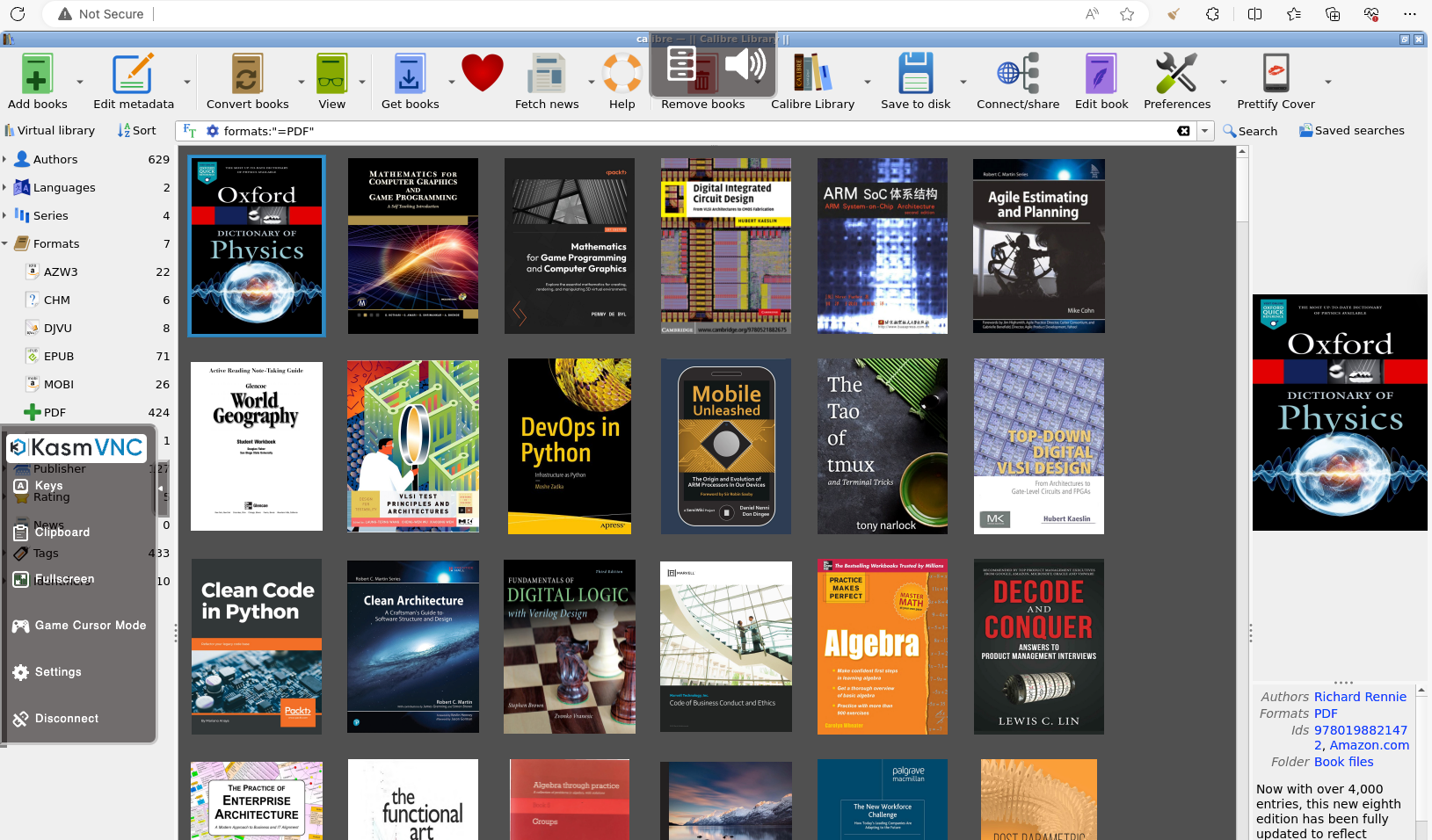This screenshot has width=1432, height=840.
Task: Open author link Richard Rennie
Action: click(1360, 697)
